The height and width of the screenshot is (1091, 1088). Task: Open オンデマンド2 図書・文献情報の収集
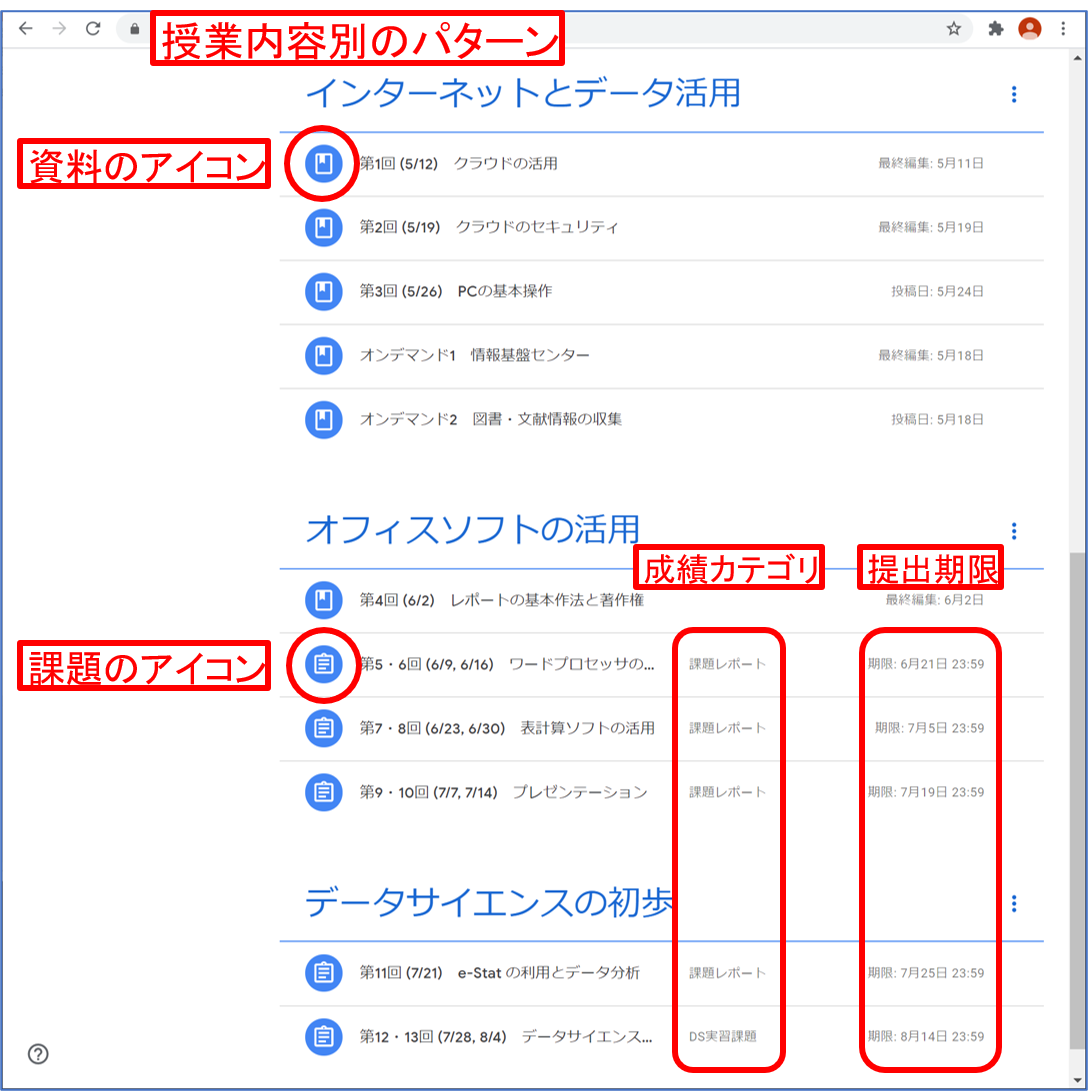(x=490, y=420)
